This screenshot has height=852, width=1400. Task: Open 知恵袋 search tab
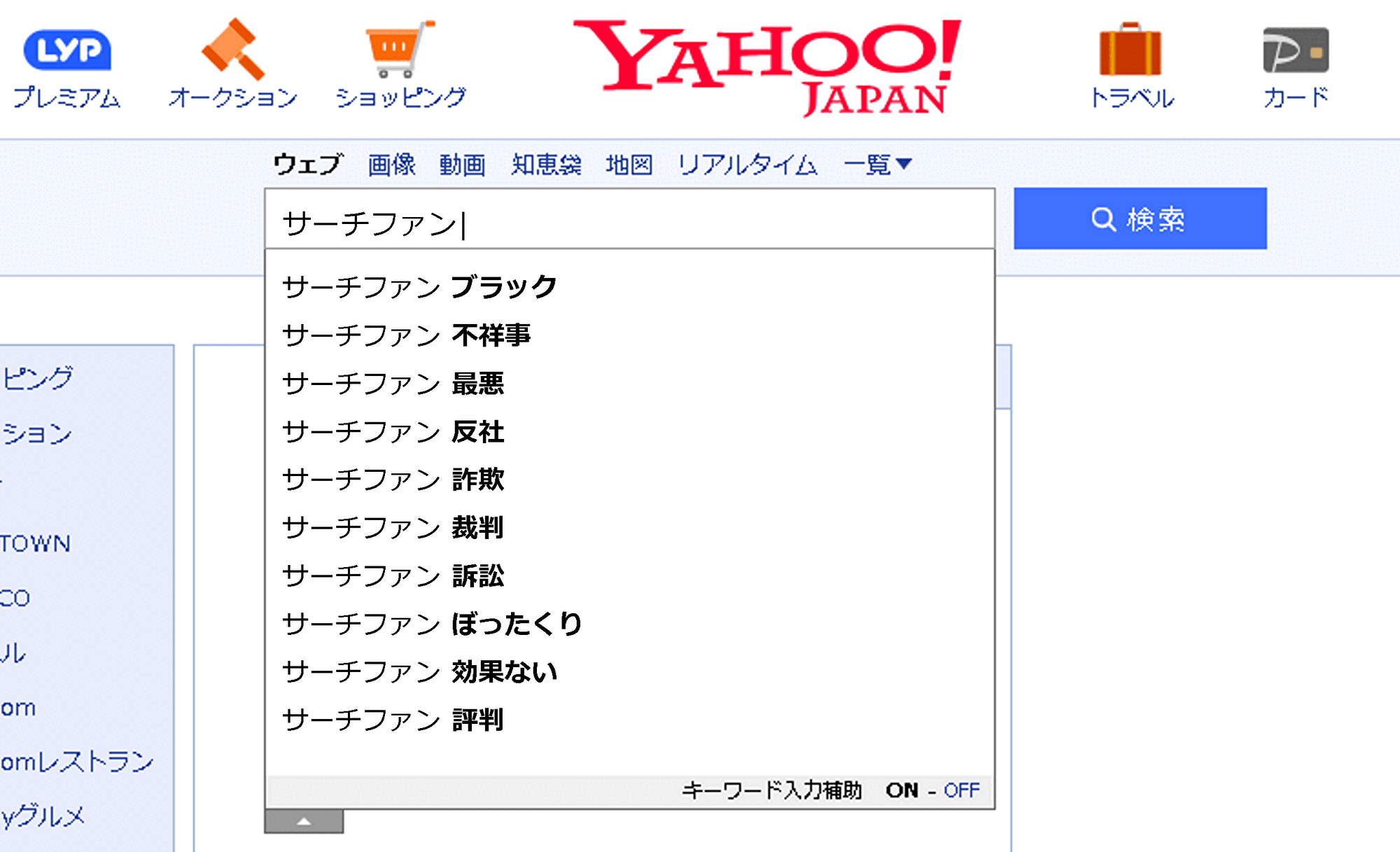(x=545, y=163)
